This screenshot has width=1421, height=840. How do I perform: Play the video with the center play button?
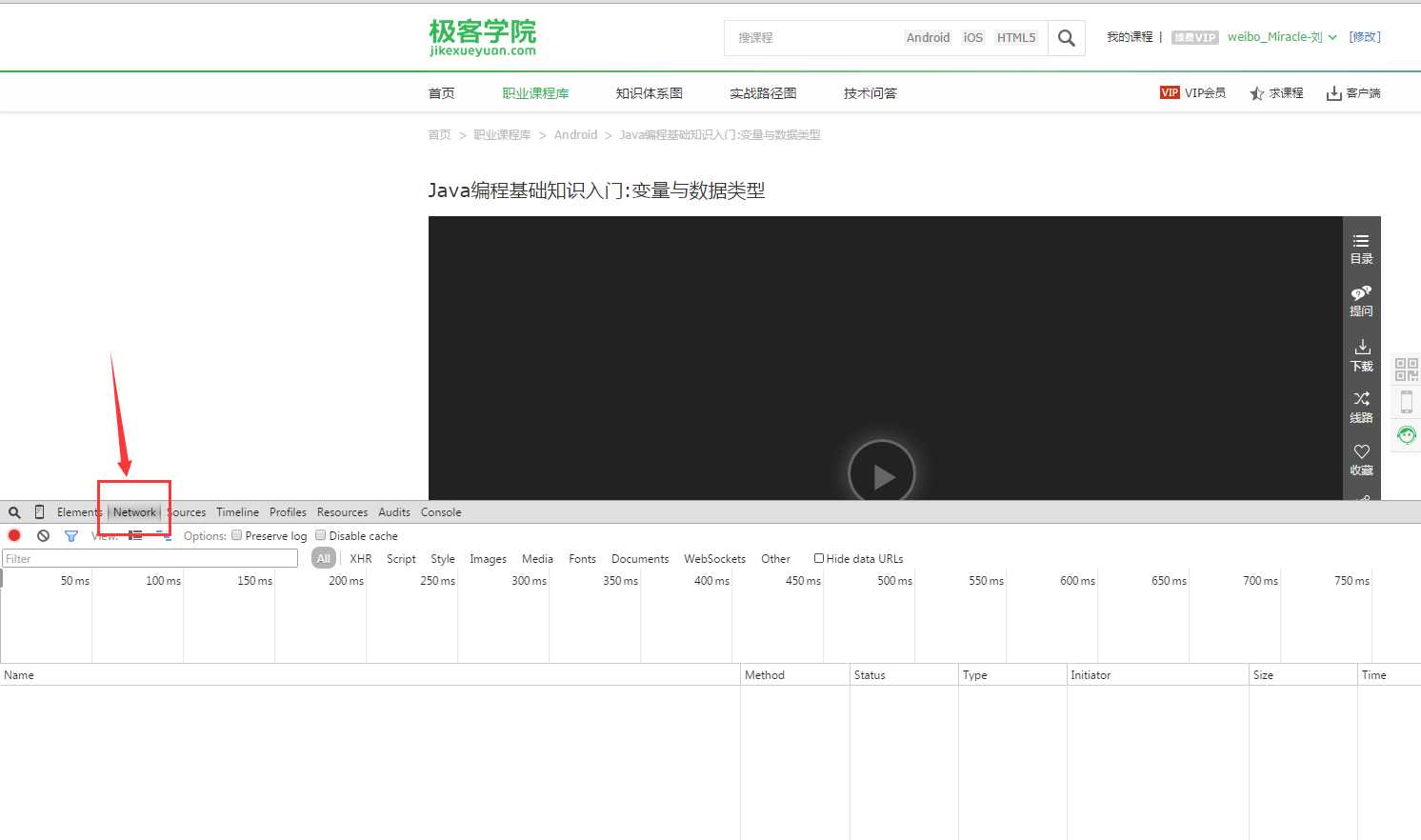[882, 471]
